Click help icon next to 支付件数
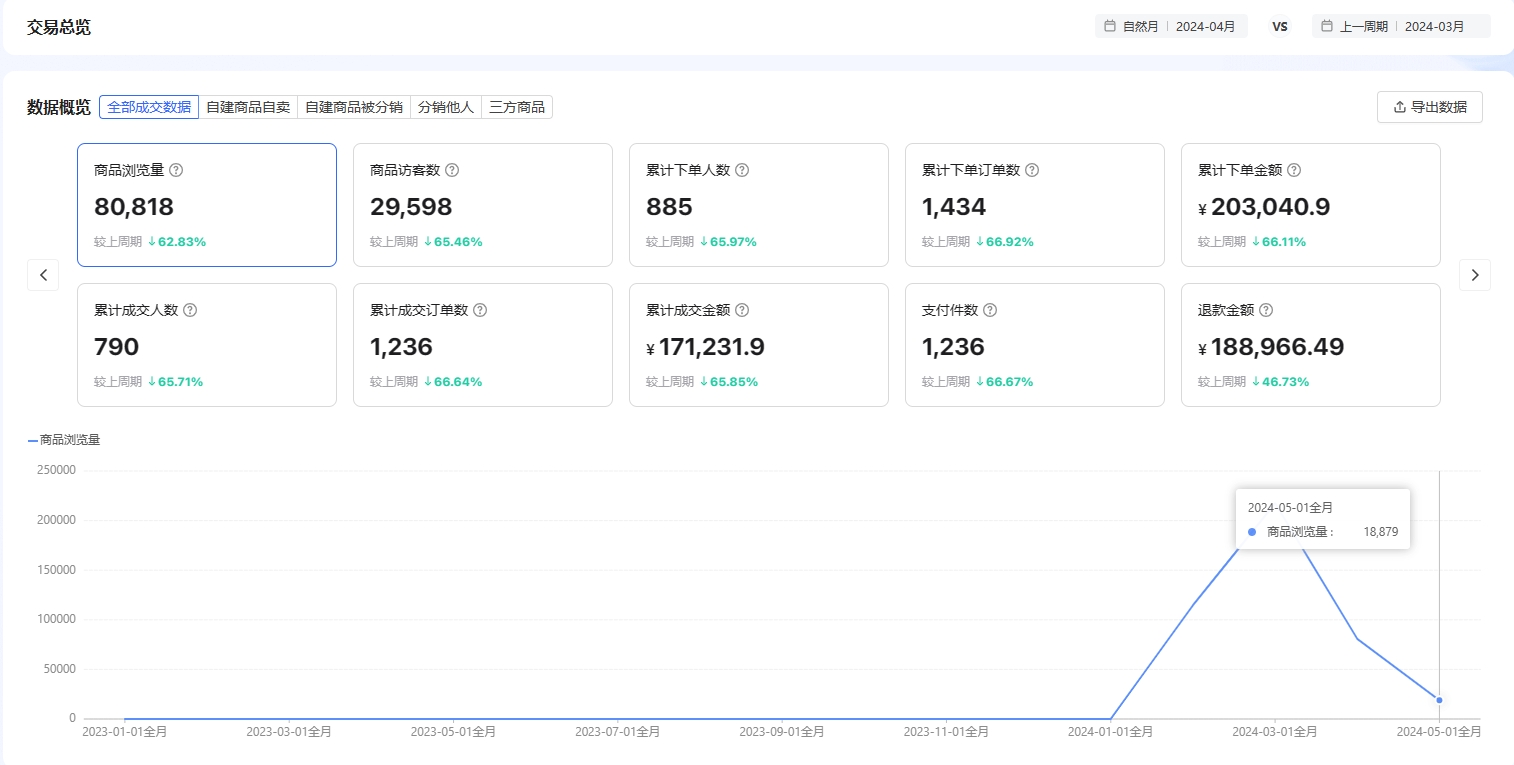Image resolution: width=1514 pixels, height=765 pixels. (990, 310)
